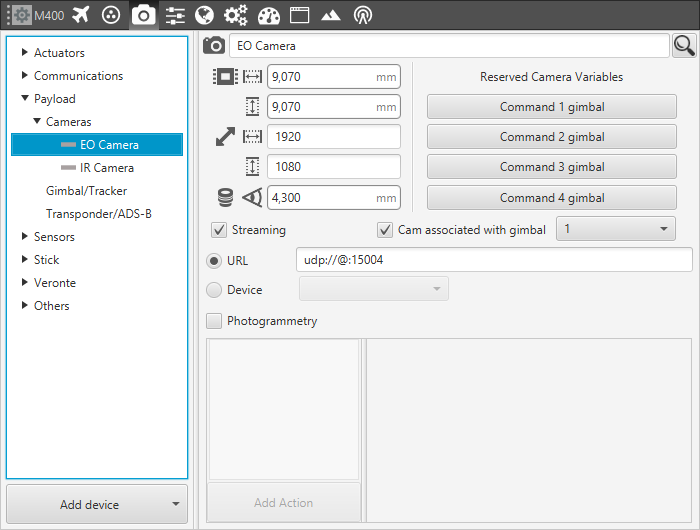Click the sensor height 9,070 mm field
This screenshot has height=530, width=700.
334,107
